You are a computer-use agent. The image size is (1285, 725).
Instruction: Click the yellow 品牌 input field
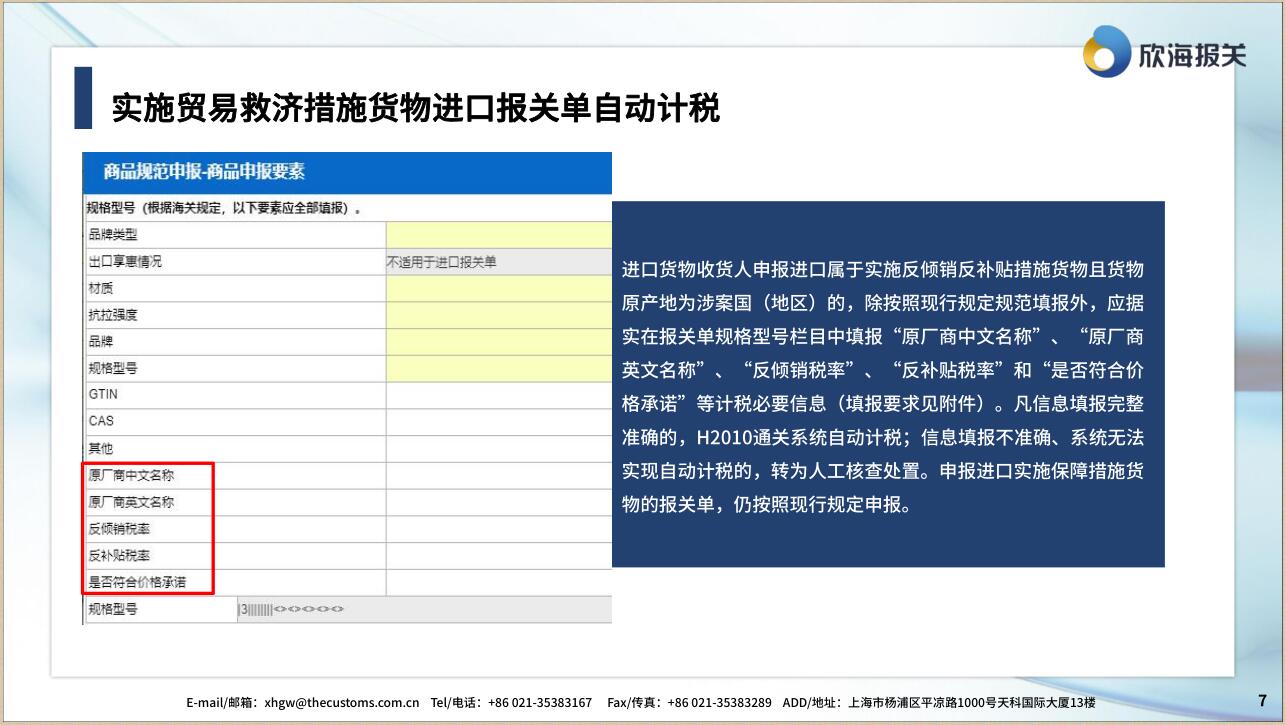click(x=498, y=342)
